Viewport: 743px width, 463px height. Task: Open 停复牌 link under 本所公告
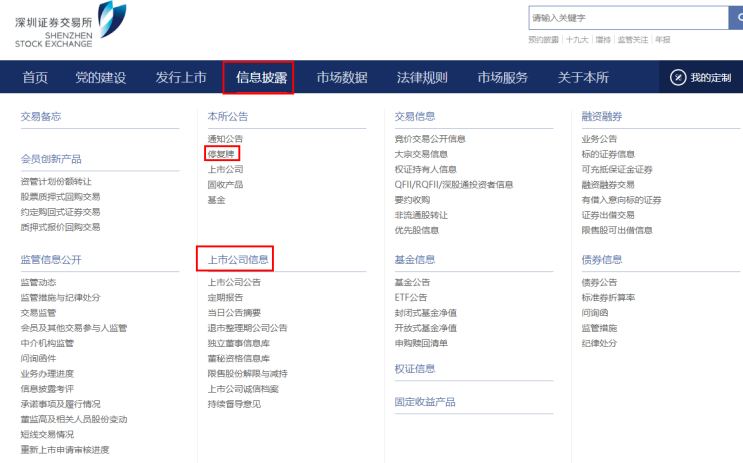coord(221,154)
